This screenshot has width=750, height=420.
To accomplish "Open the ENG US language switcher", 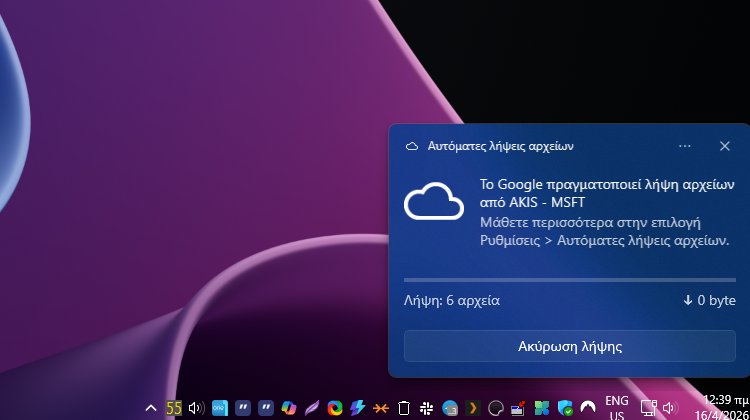I will coord(617,408).
